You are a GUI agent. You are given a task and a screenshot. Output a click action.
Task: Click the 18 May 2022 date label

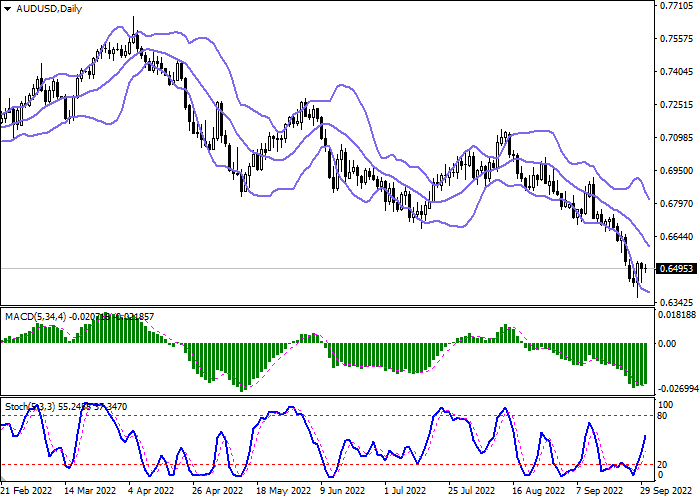[282, 492]
